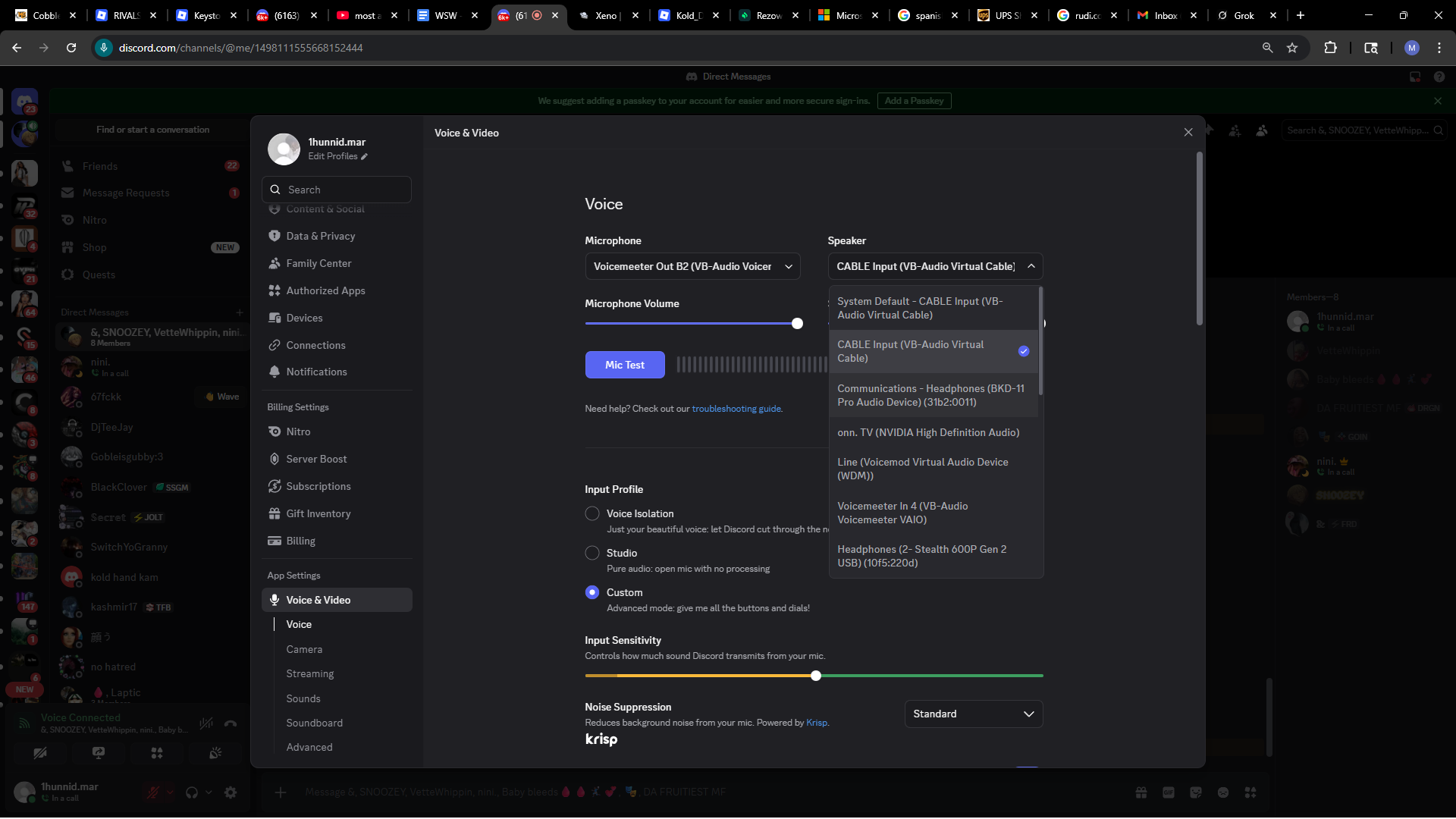1456x819 pixels.
Task: Toggle deafen headphones in user panel
Action: coord(192,792)
